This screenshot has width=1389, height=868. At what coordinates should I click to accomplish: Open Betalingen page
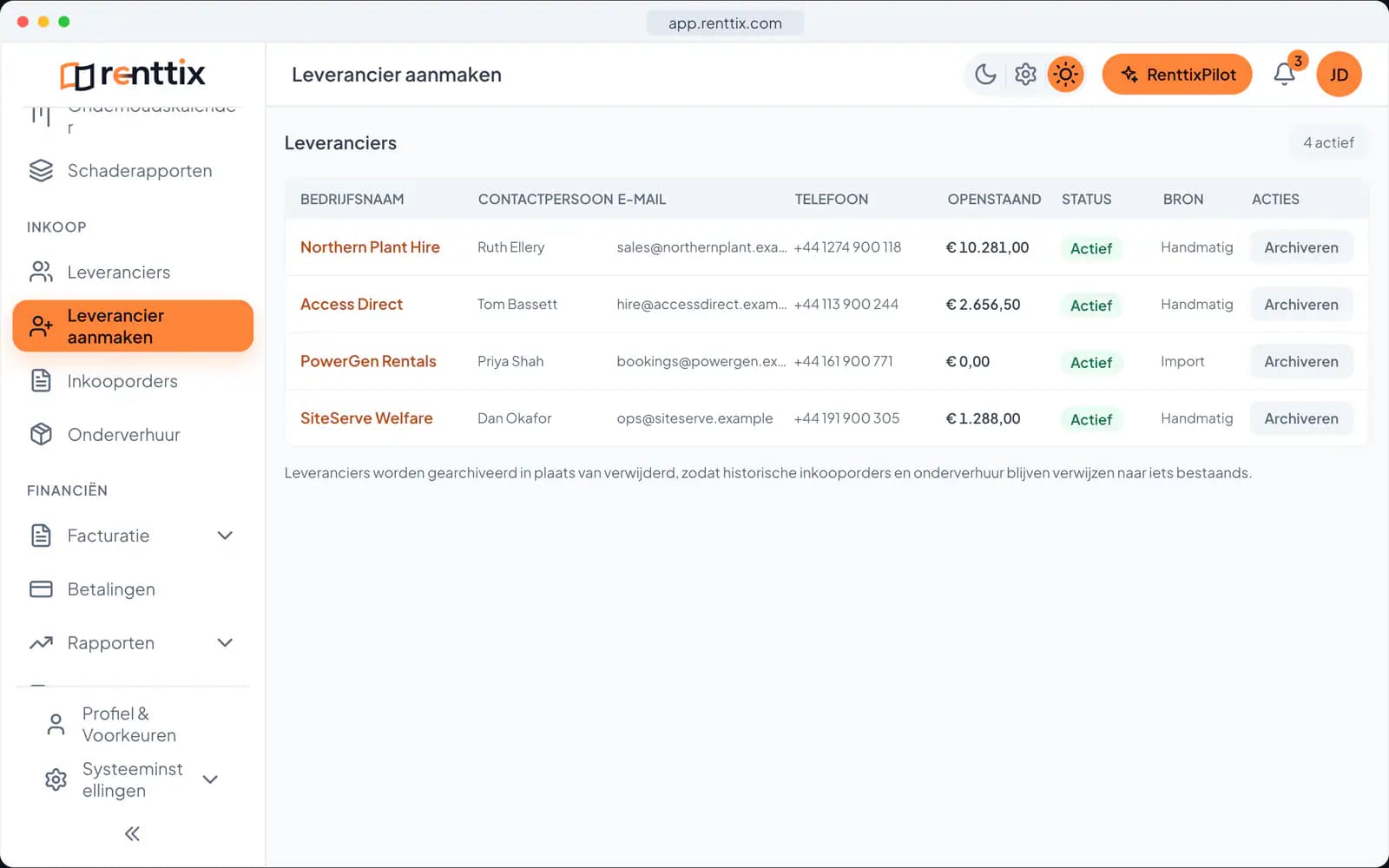coord(133,589)
